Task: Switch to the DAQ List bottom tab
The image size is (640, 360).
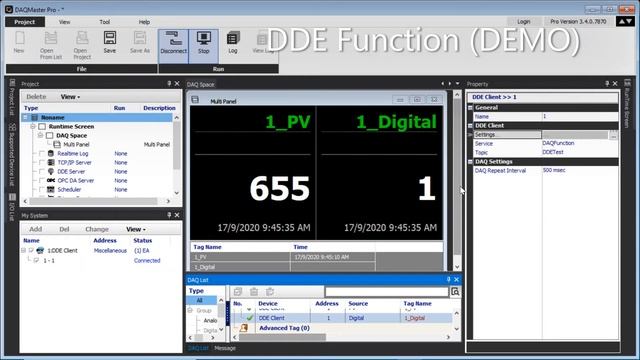Action: coord(198,348)
